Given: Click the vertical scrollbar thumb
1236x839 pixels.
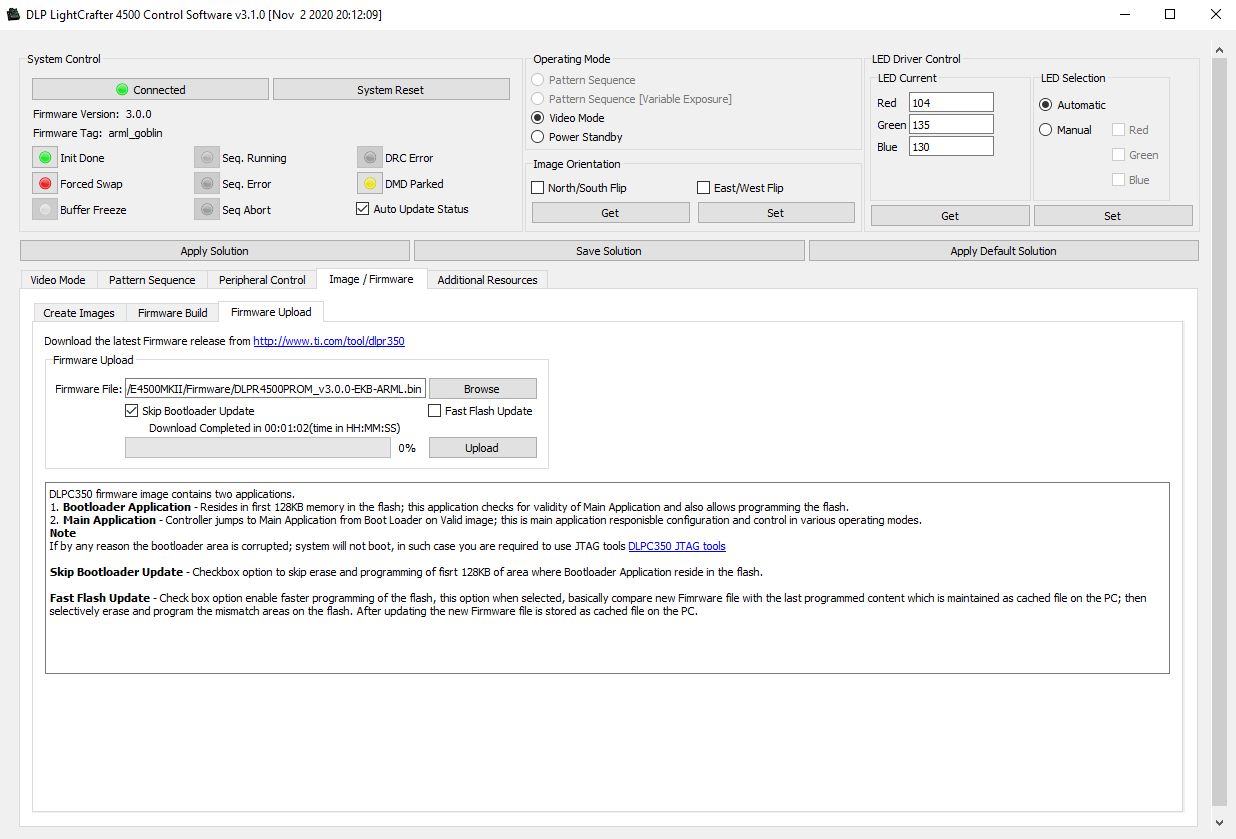Looking at the screenshot, I should click(x=1219, y=432).
